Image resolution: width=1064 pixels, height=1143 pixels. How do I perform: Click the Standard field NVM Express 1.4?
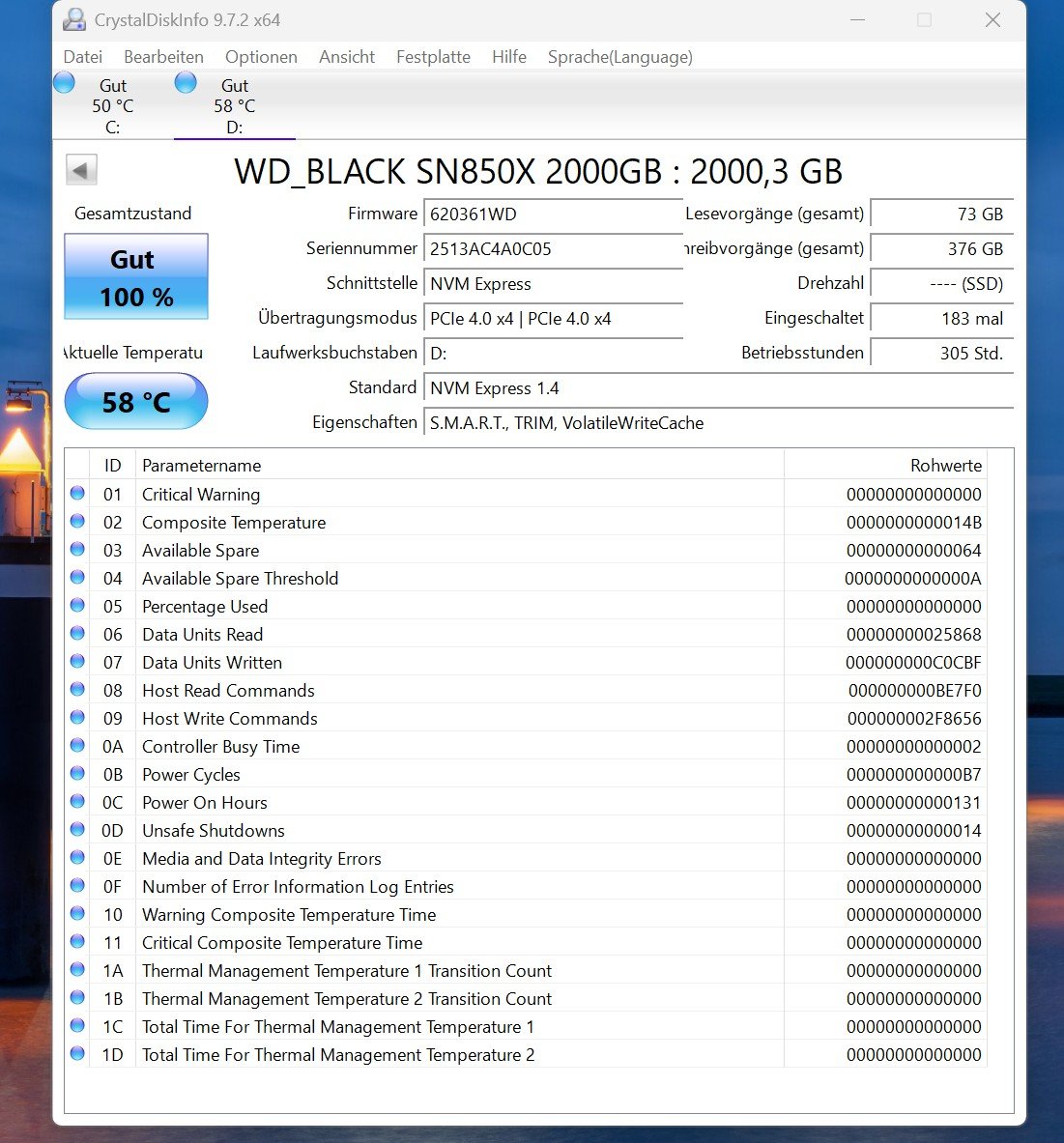pyautogui.click(x=718, y=387)
